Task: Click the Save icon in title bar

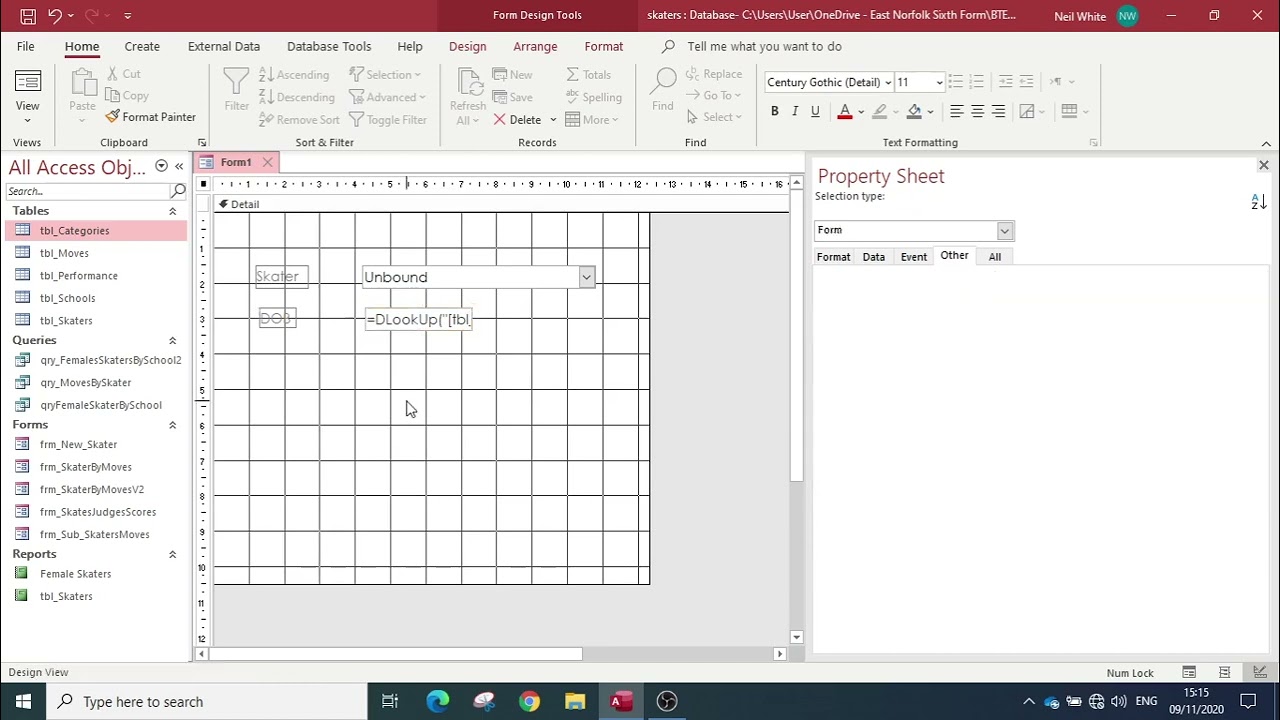Action: click(x=28, y=15)
